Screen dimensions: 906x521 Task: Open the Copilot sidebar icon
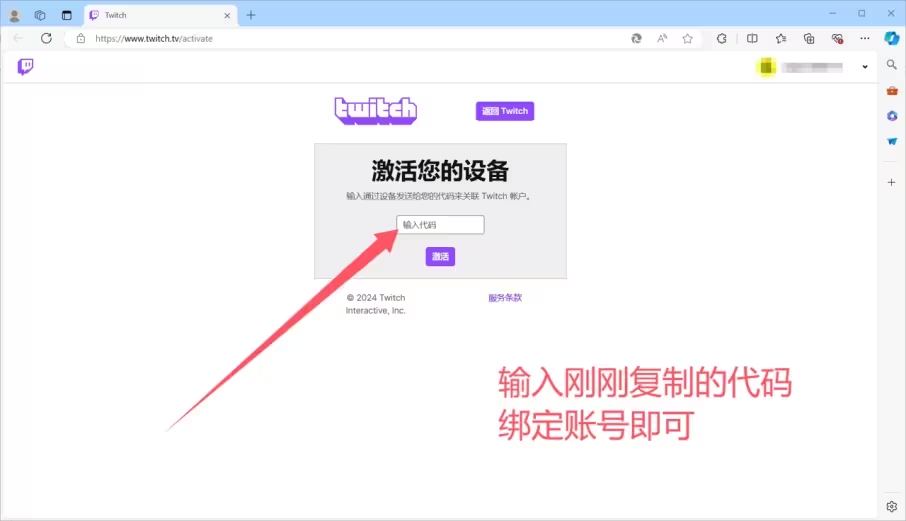coord(892,39)
